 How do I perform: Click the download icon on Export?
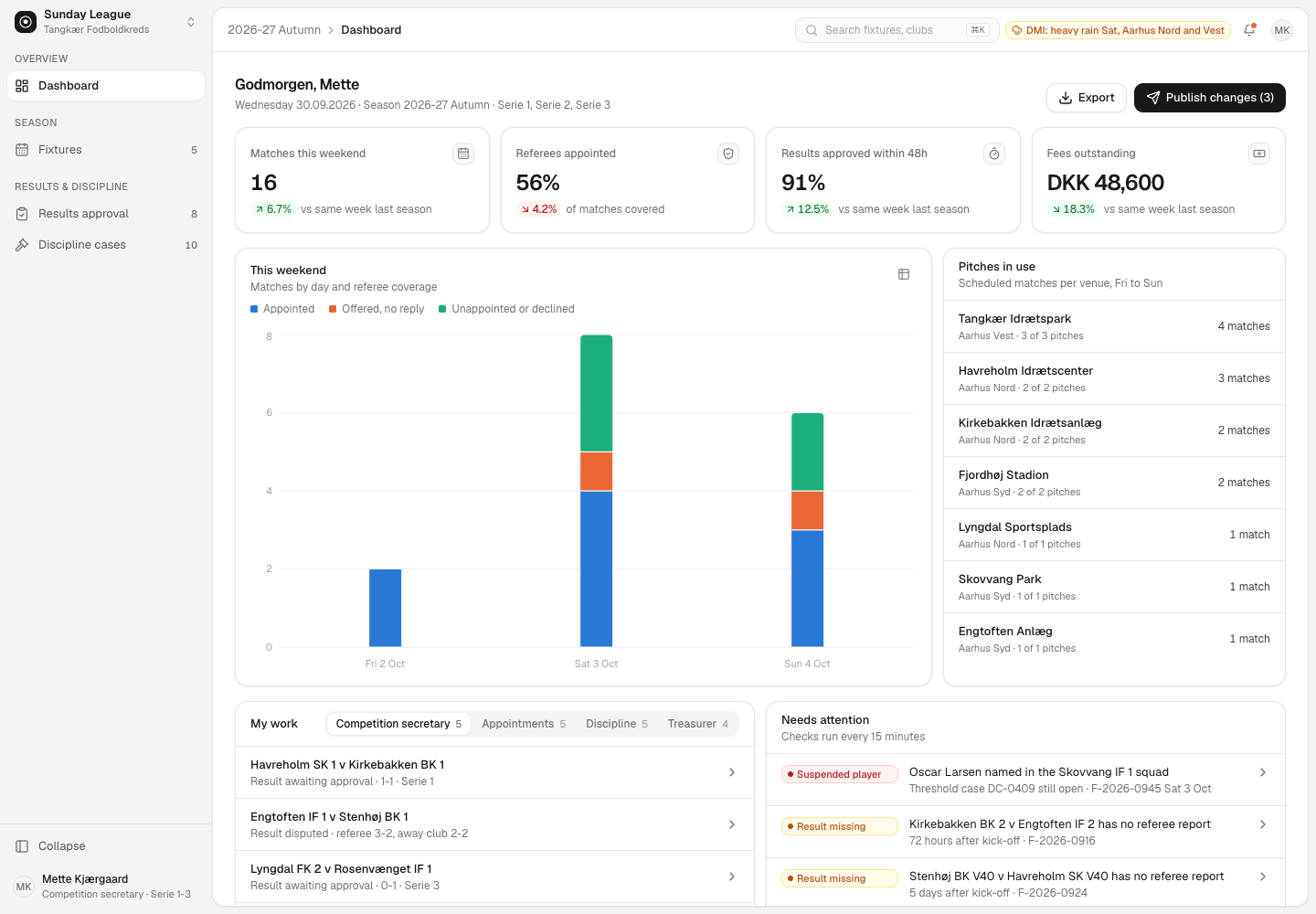1066,98
